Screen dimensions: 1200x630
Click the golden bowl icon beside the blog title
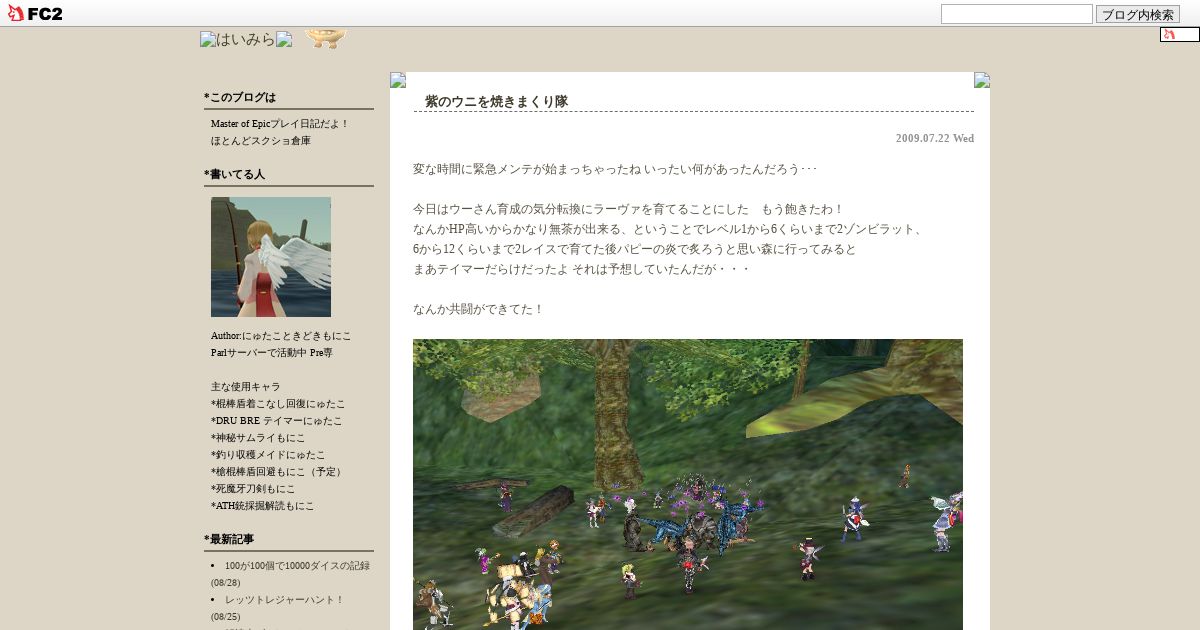(326, 39)
